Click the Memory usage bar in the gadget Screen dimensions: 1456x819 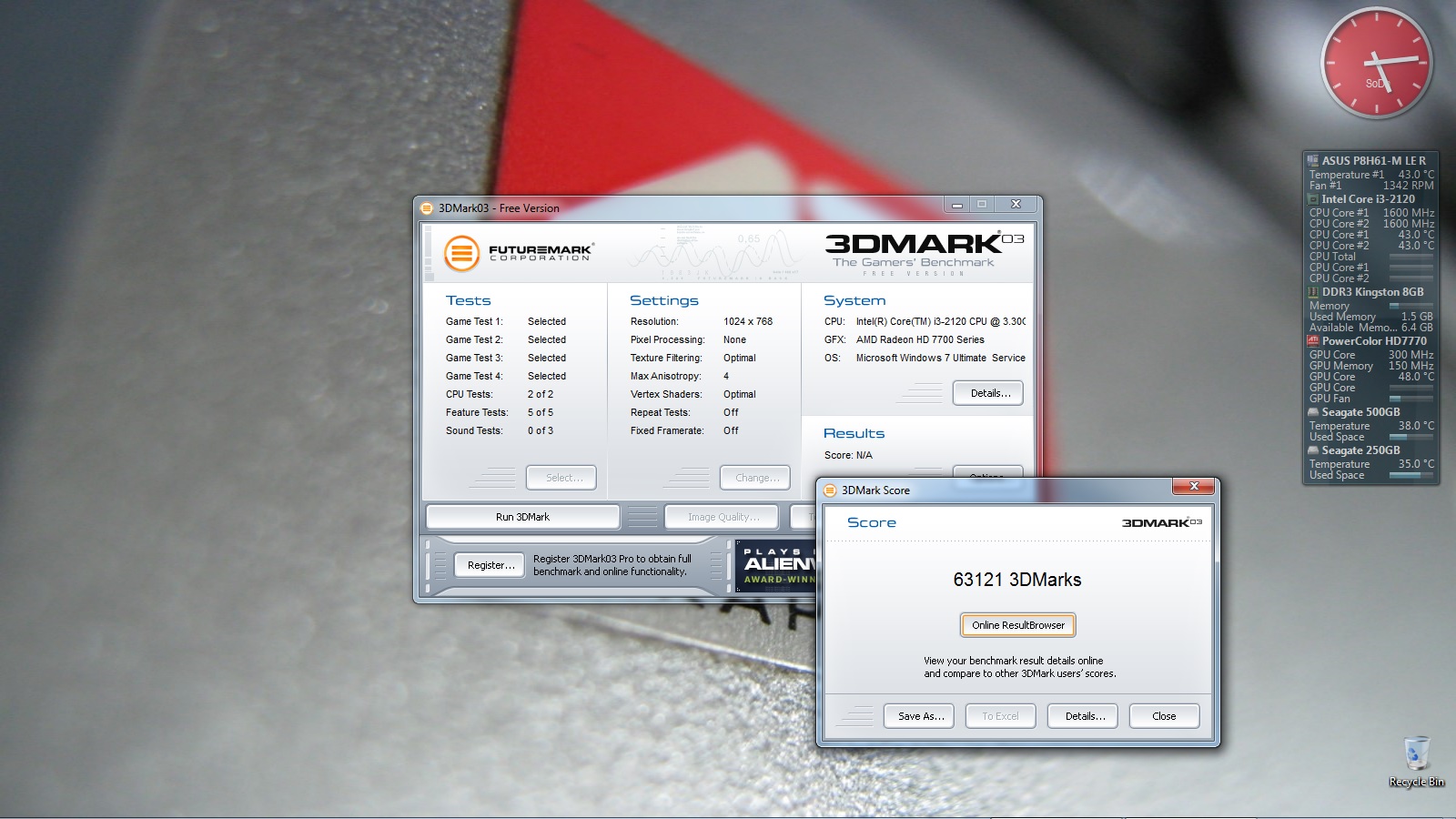pos(1411,306)
